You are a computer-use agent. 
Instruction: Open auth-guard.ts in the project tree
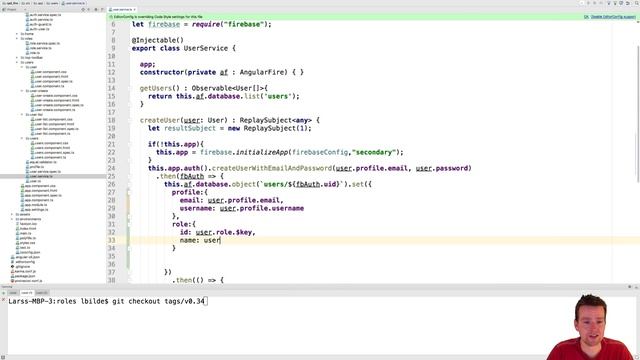pos(38,24)
